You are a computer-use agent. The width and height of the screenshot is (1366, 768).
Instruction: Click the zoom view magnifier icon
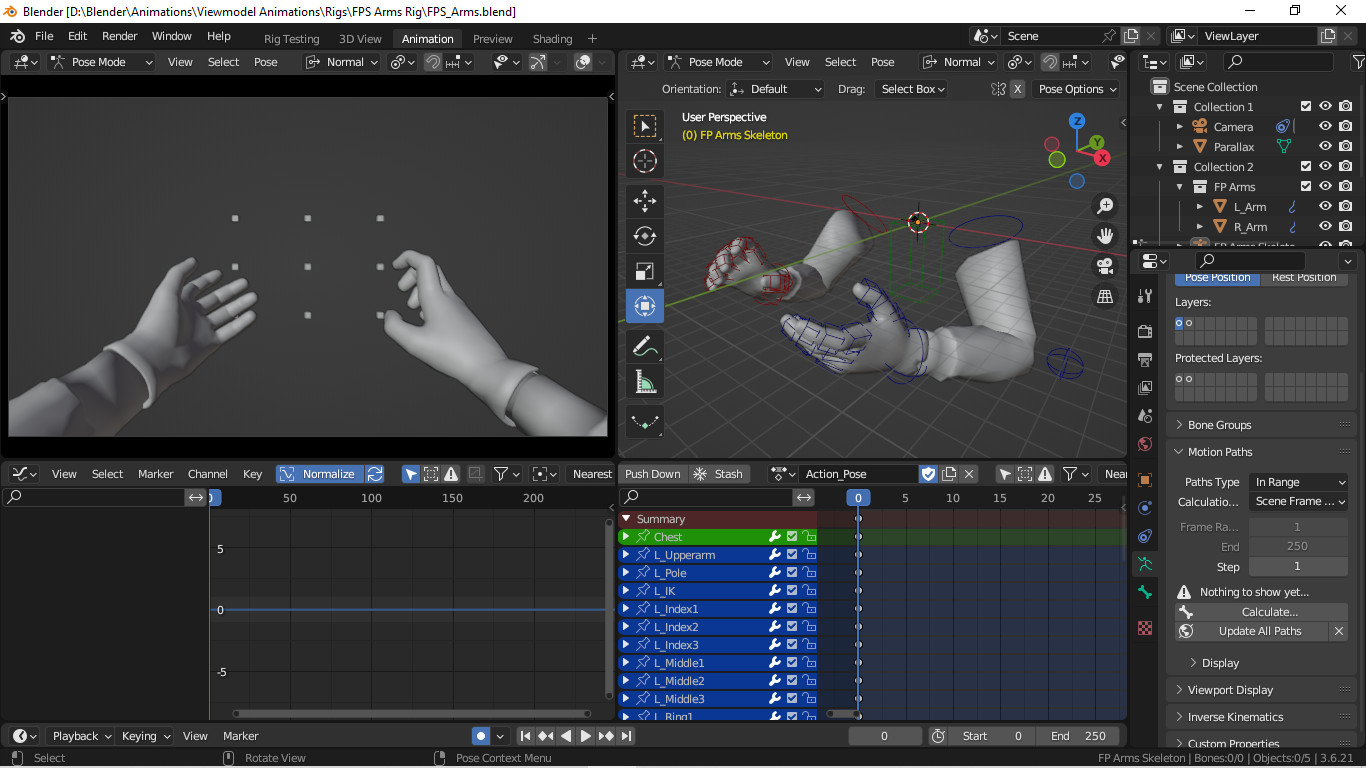click(1105, 206)
